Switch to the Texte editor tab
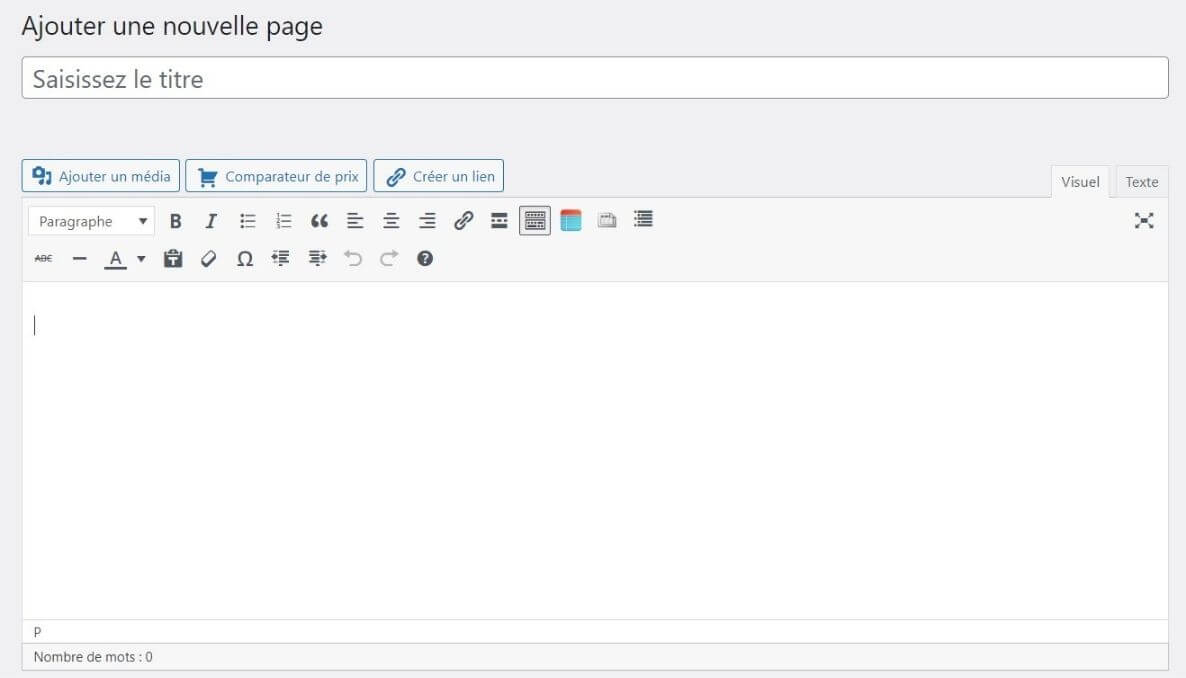This screenshot has width=1186, height=678. pyautogui.click(x=1141, y=182)
